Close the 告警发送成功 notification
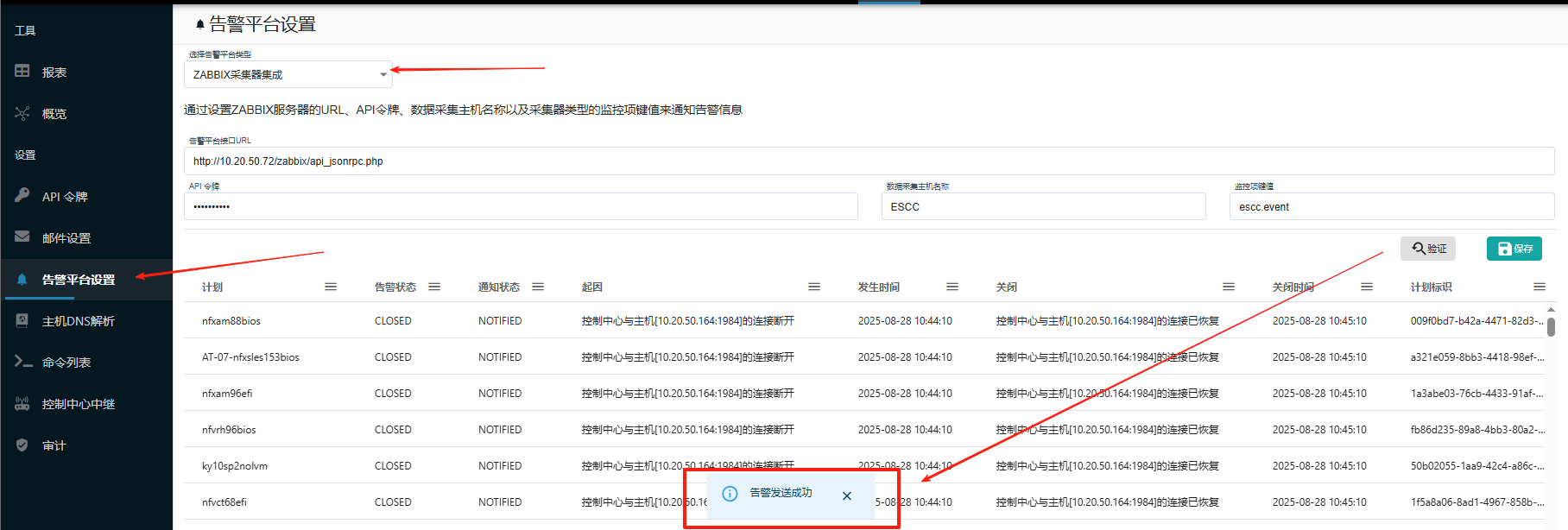This screenshot has height=530, width=1568. pos(846,495)
